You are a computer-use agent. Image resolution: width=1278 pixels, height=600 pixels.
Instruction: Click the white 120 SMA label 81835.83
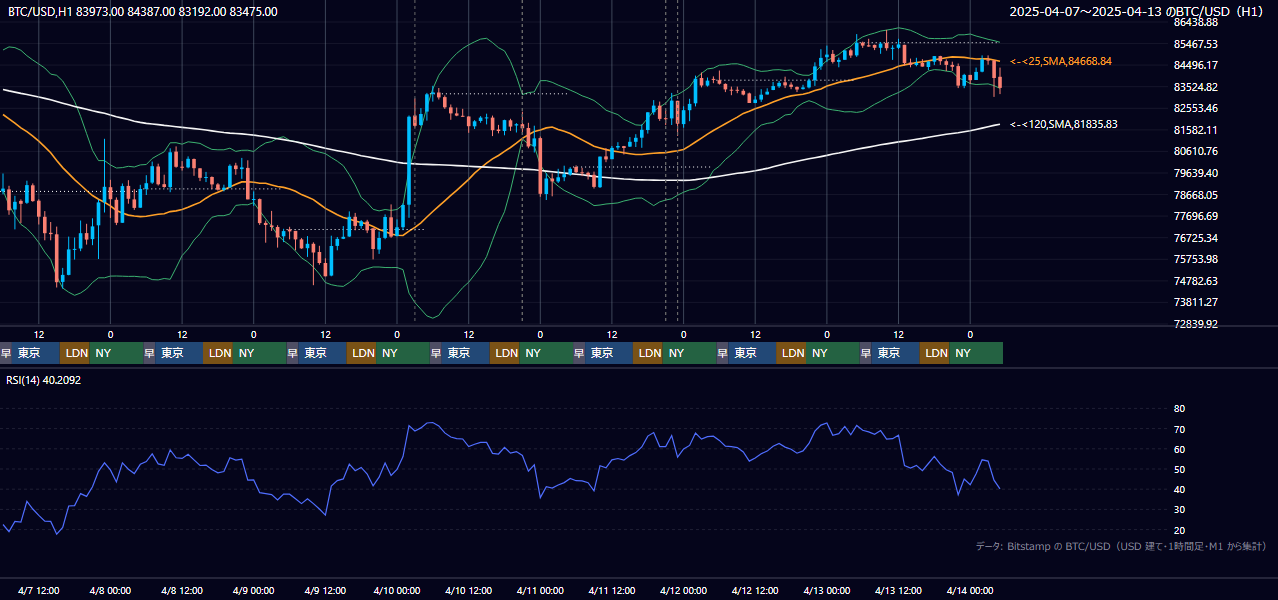click(1064, 124)
